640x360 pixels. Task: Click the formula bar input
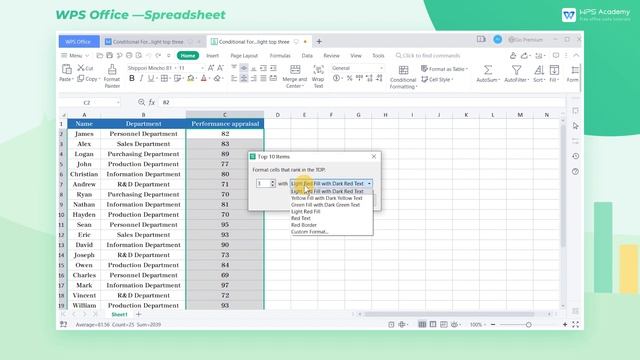[361, 102]
